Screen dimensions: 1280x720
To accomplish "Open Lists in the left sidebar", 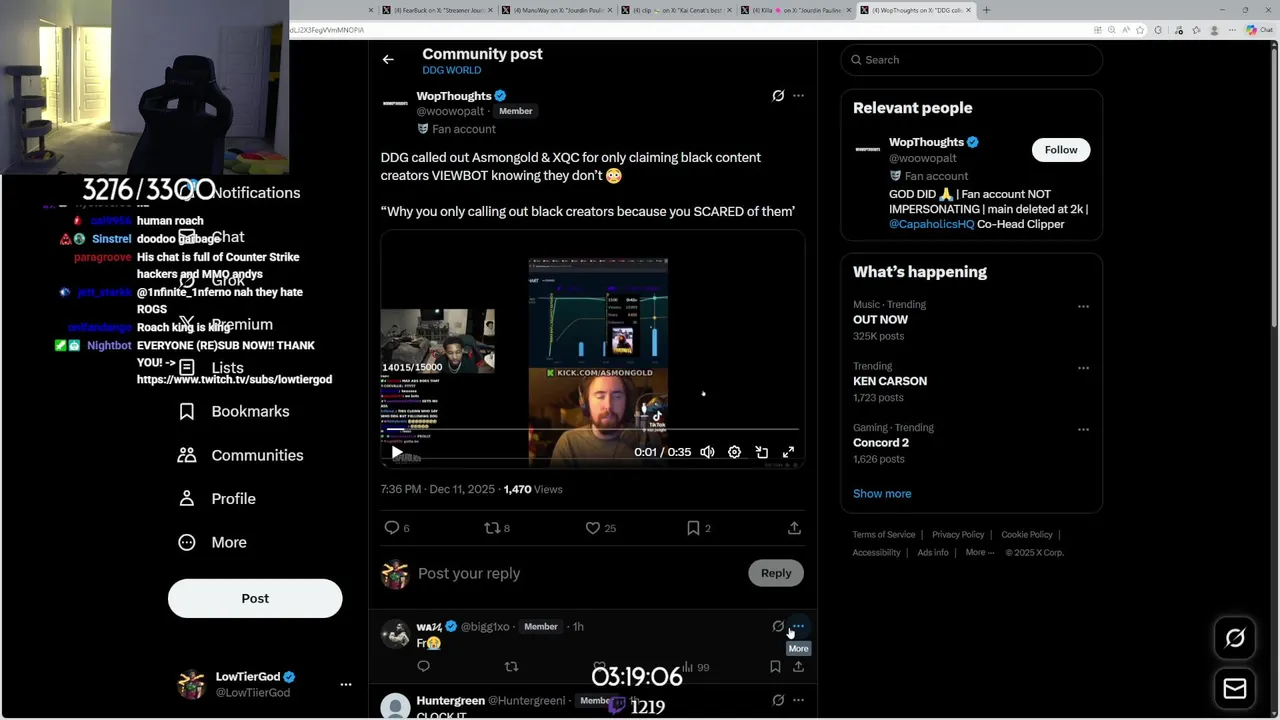I will 211,368.
